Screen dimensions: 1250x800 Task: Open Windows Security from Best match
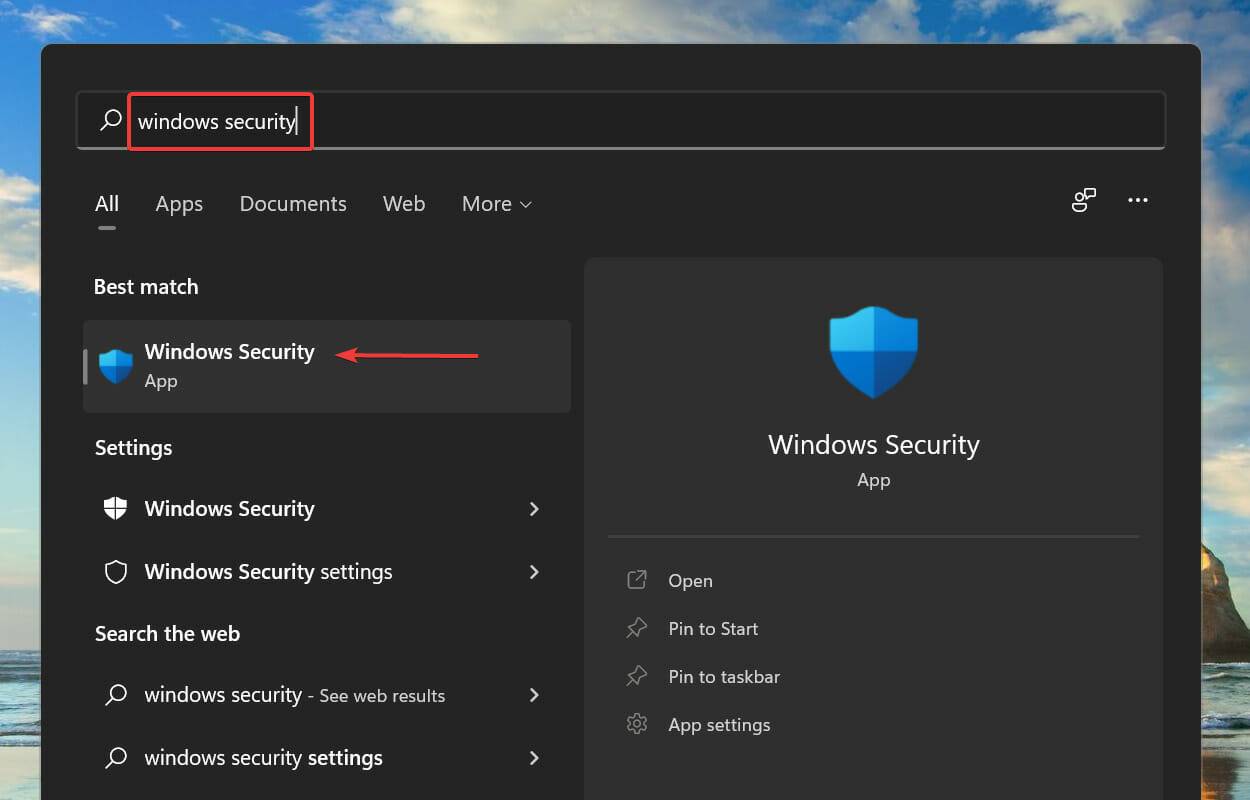click(x=229, y=364)
